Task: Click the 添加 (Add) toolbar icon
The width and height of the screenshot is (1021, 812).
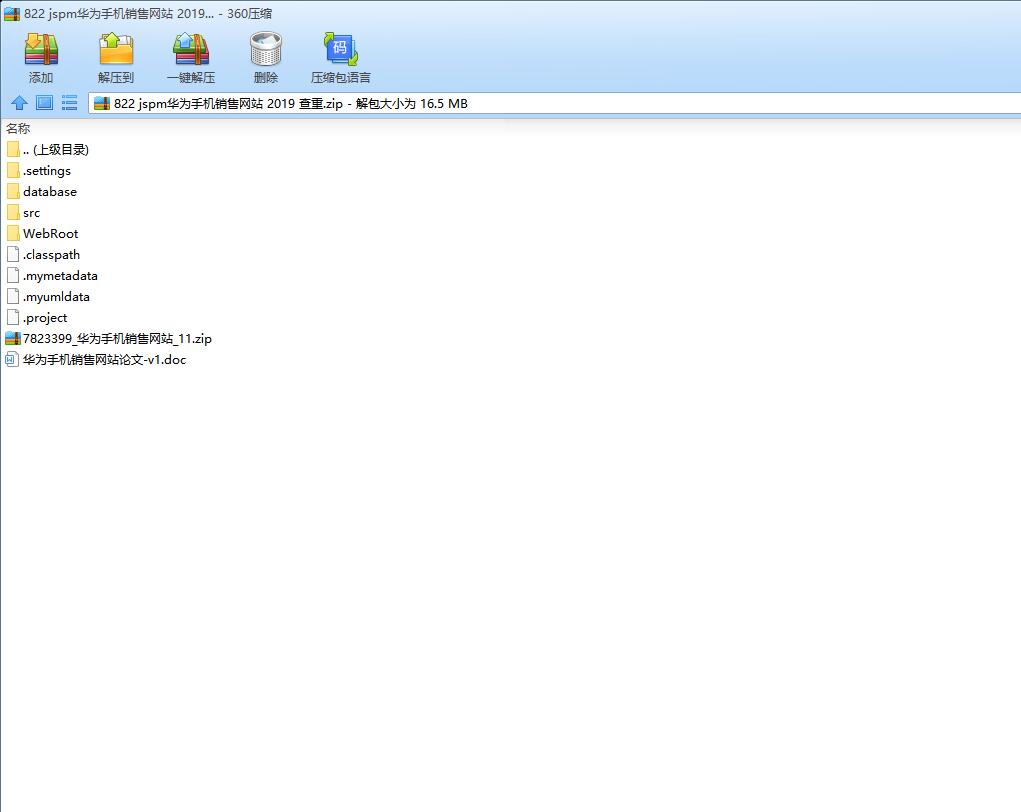Action: coord(41,49)
